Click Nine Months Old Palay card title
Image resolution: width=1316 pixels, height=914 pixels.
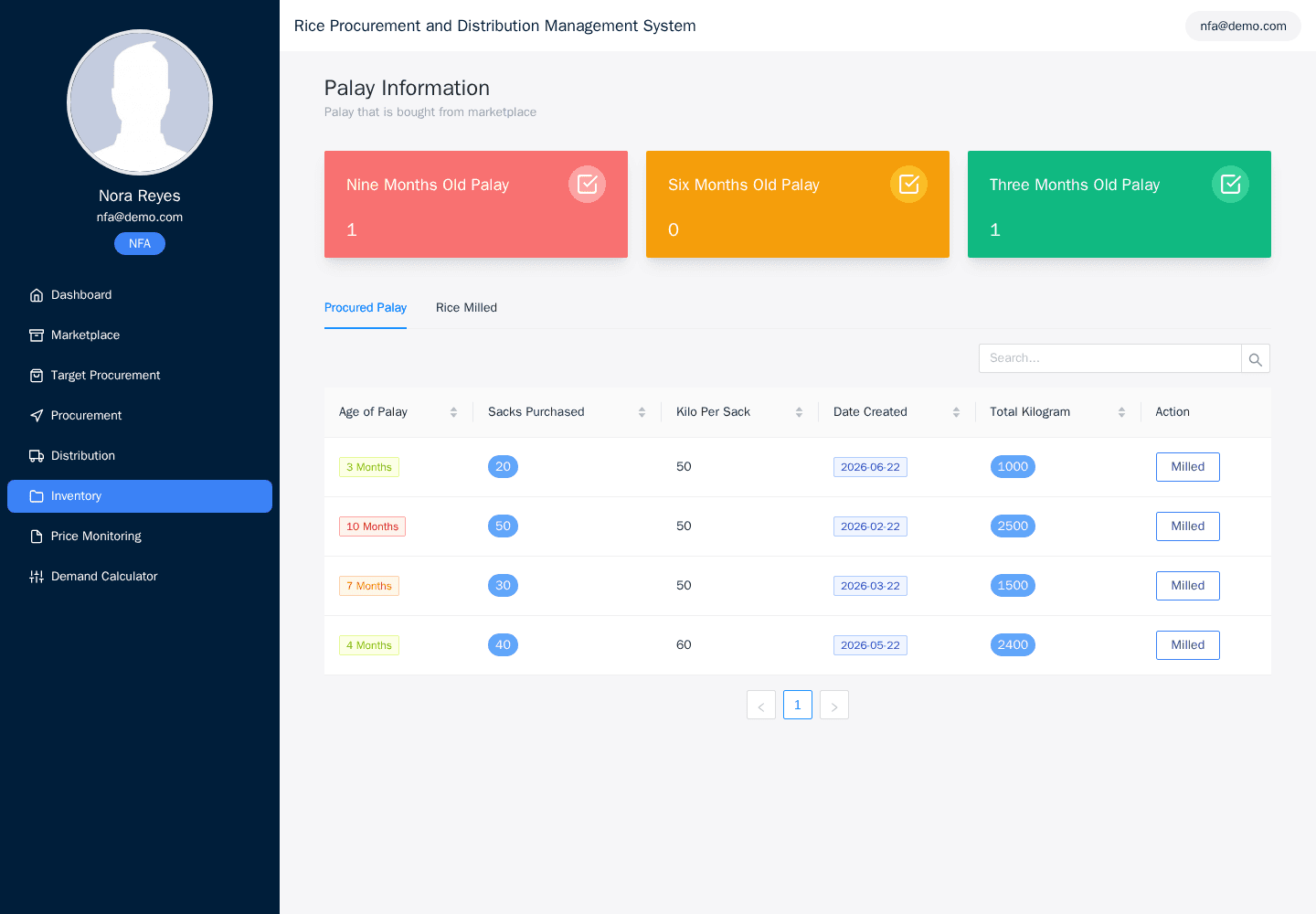pos(428,185)
